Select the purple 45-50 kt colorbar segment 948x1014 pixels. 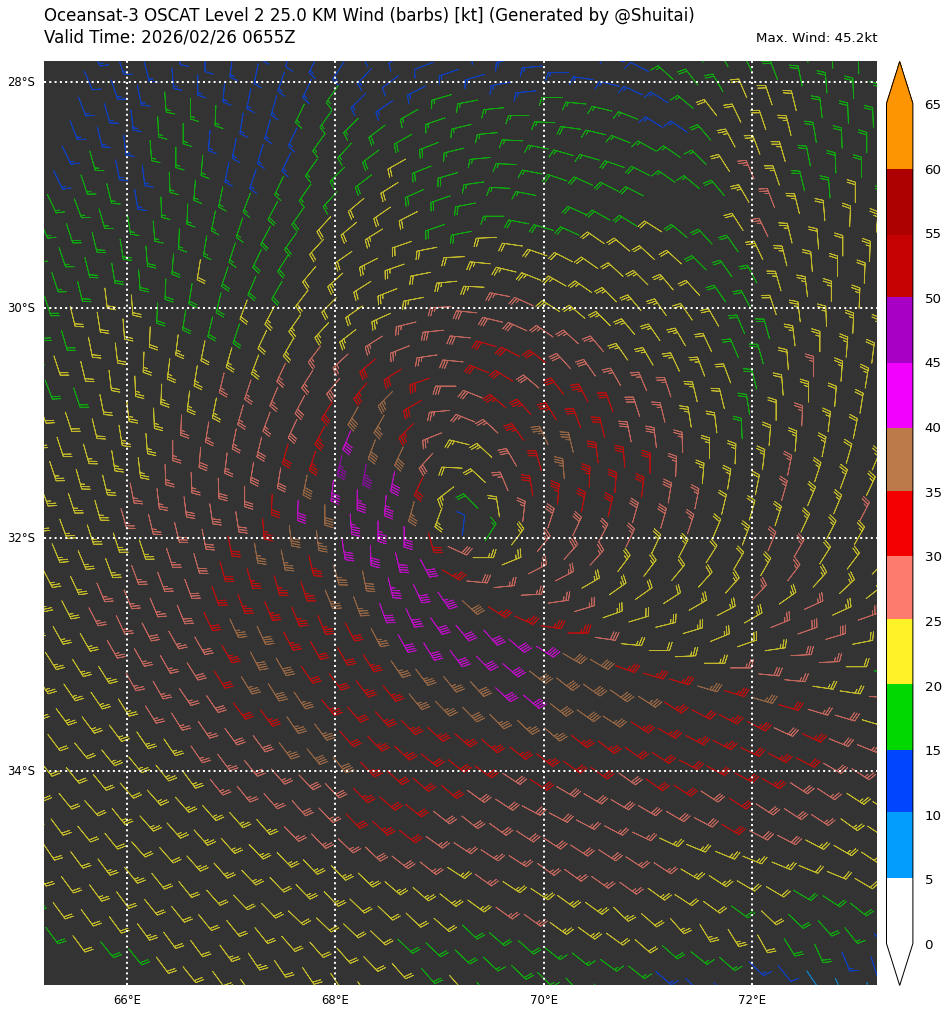899,330
